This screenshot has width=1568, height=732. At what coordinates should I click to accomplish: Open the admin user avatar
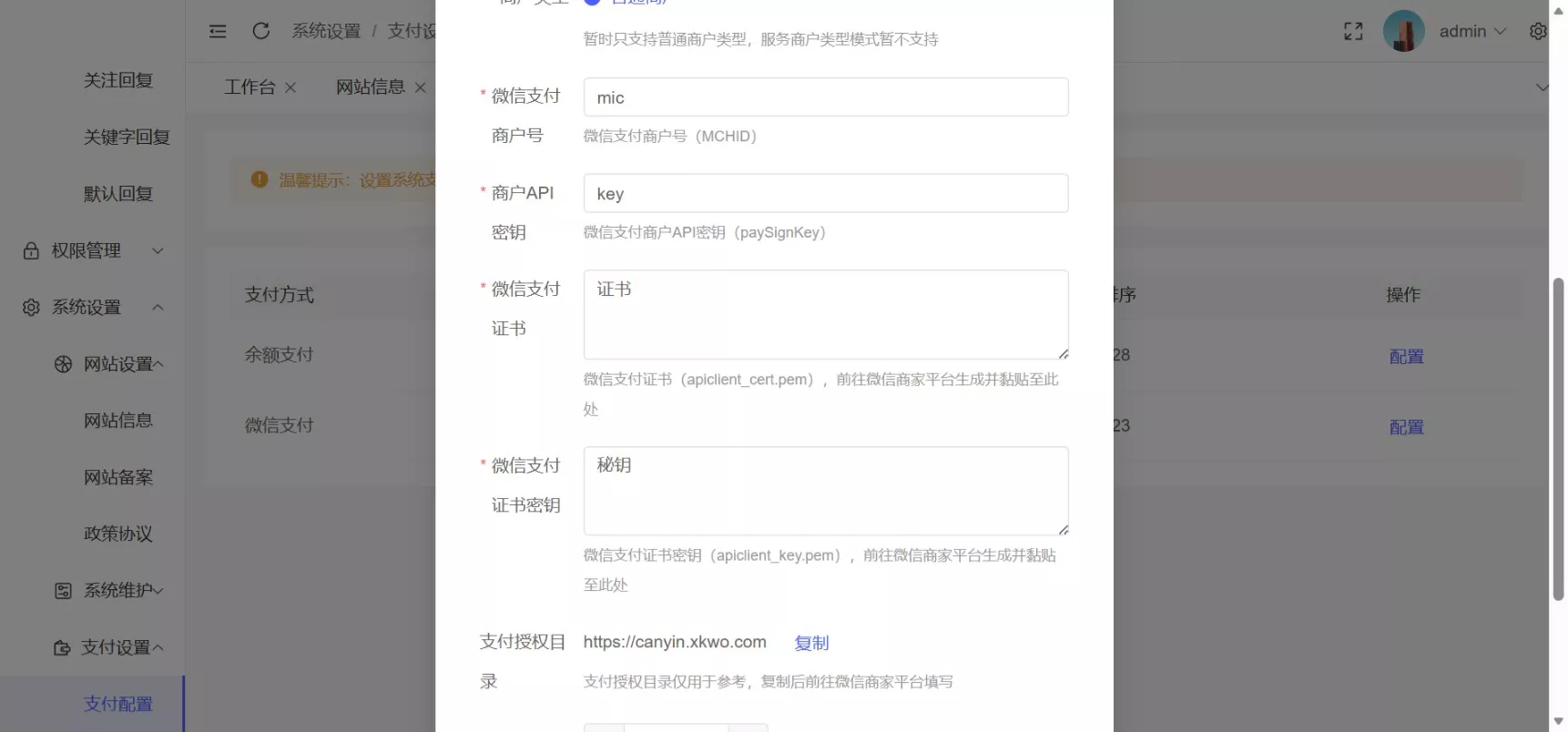1403,31
